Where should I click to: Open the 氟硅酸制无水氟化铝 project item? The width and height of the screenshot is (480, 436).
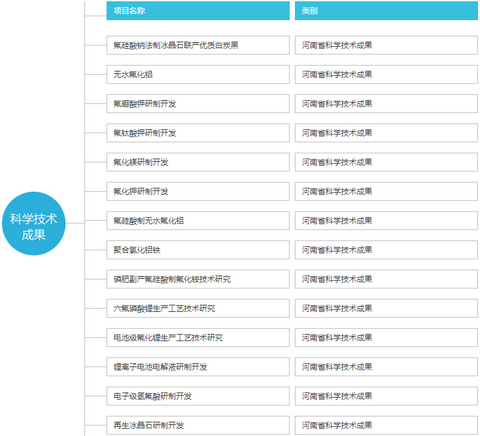point(198,221)
